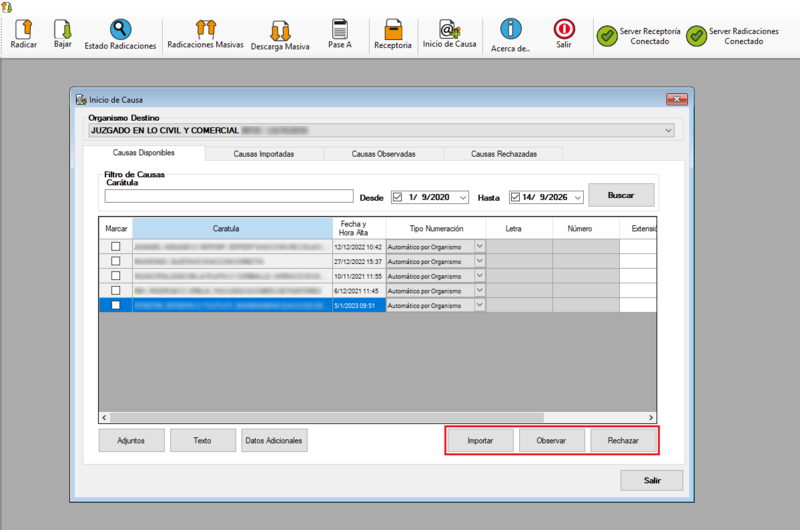The height and width of the screenshot is (530, 800).
Task: Click the grid scrollbar left arrow
Action: click(x=104, y=417)
